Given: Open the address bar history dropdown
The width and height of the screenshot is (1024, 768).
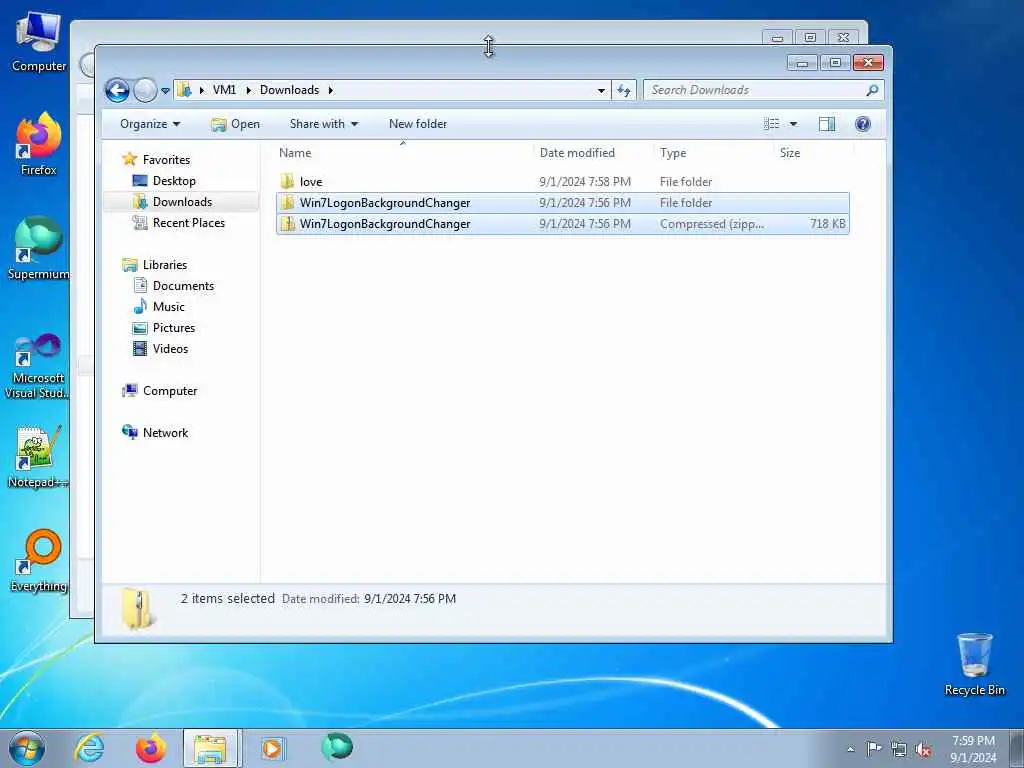Looking at the screenshot, I should (601, 91).
